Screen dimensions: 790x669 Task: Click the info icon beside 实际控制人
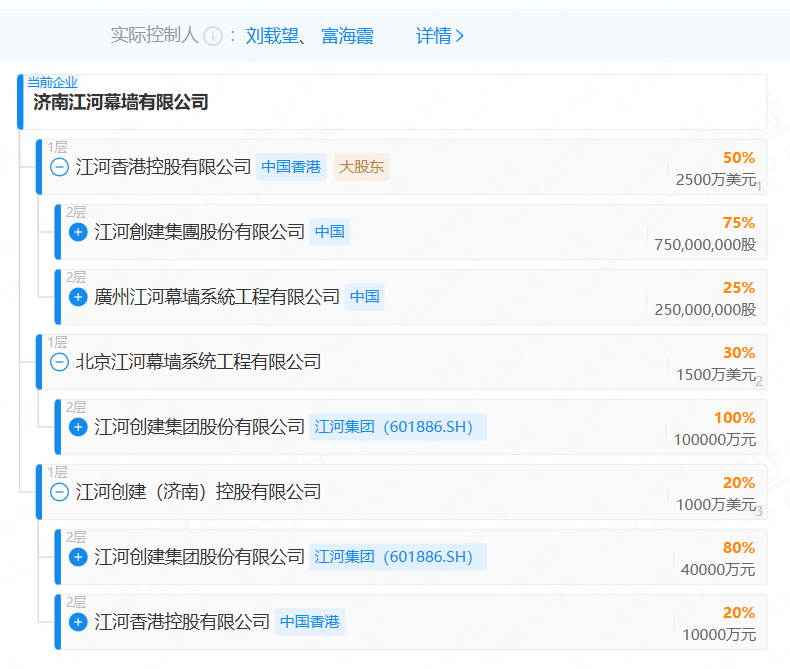pyautogui.click(x=212, y=36)
